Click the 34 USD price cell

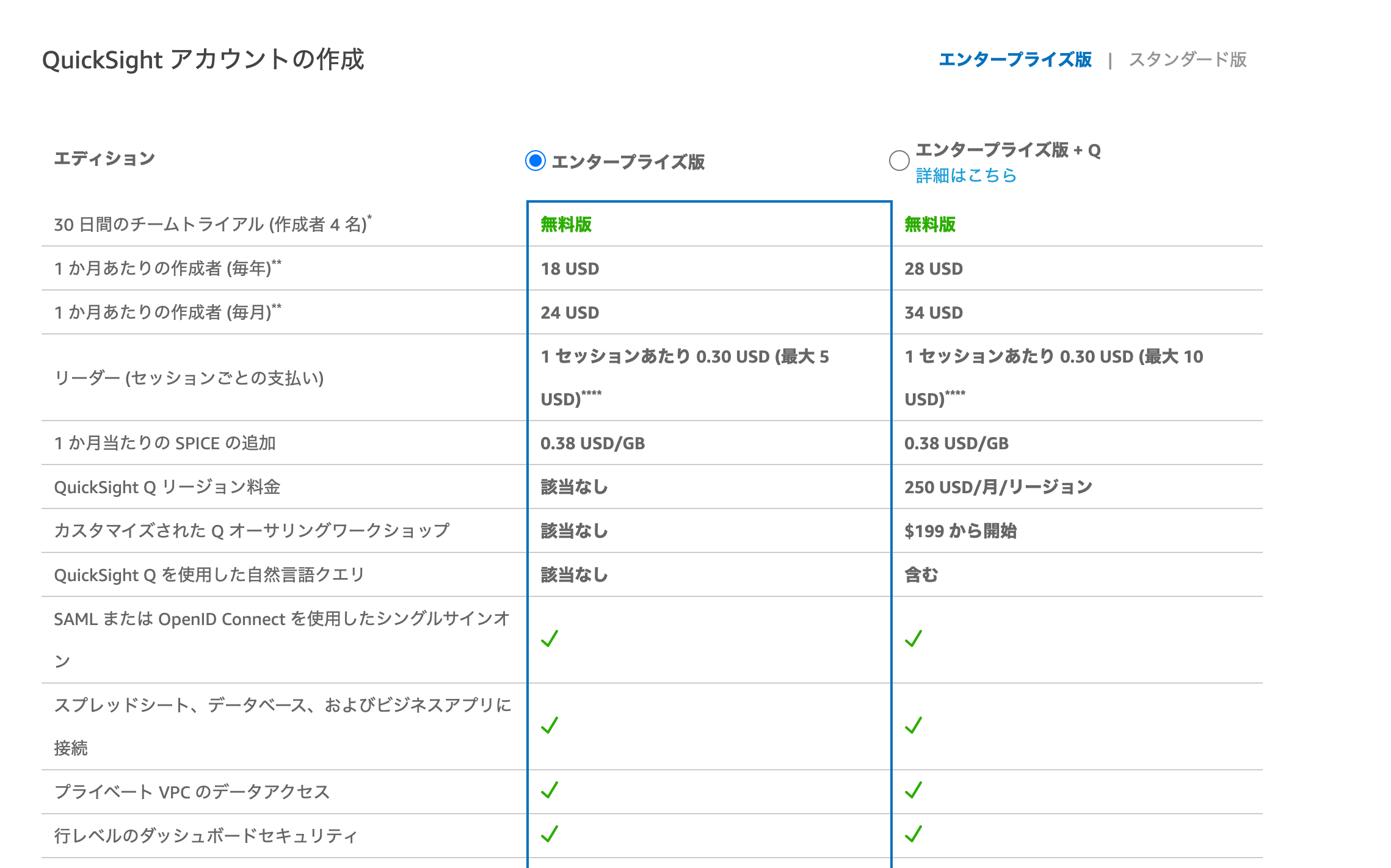point(934,313)
